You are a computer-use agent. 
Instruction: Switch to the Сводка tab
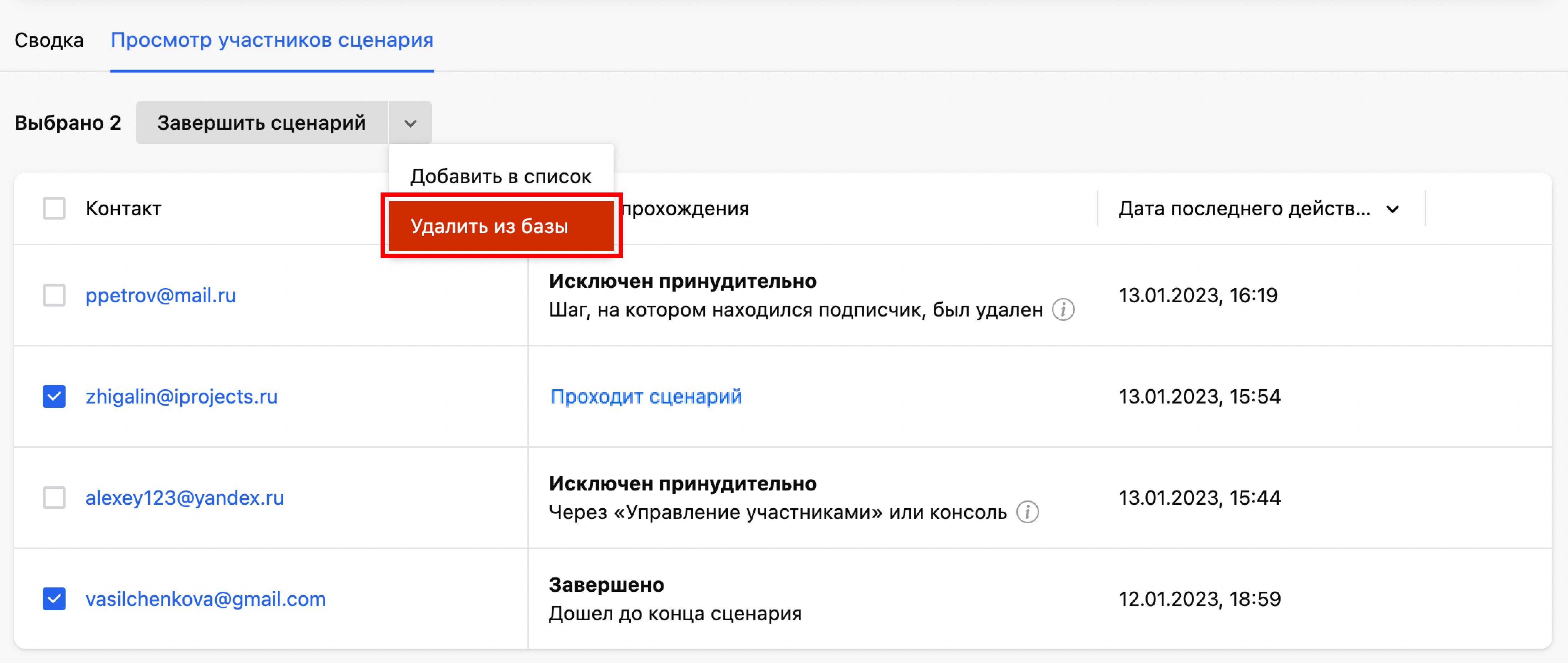pyautogui.click(x=49, y=40)
